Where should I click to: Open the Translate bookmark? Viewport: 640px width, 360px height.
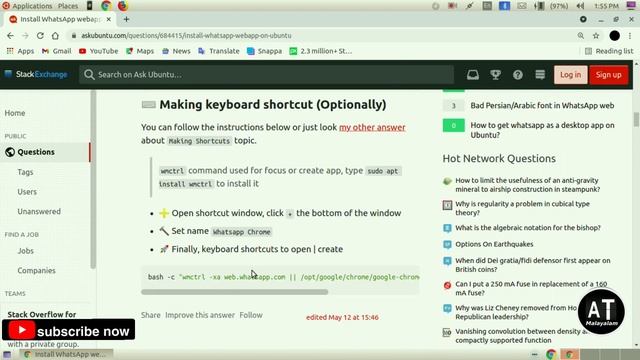click(x=219, y=51)
